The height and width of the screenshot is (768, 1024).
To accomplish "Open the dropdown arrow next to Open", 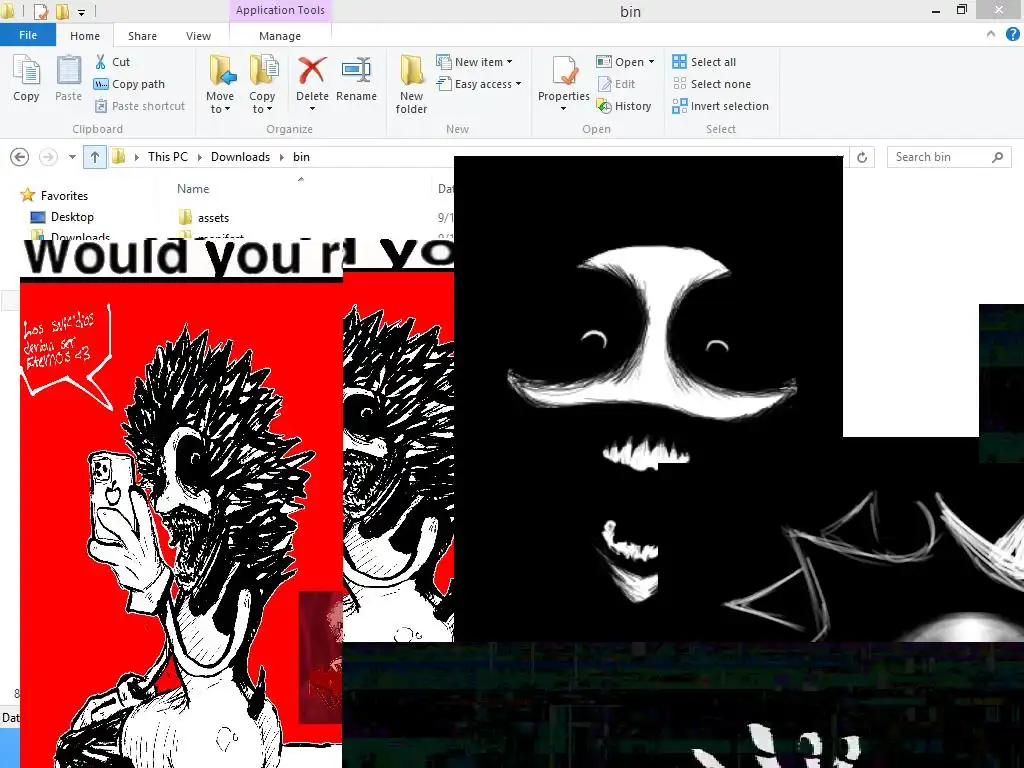I will 651,62.
